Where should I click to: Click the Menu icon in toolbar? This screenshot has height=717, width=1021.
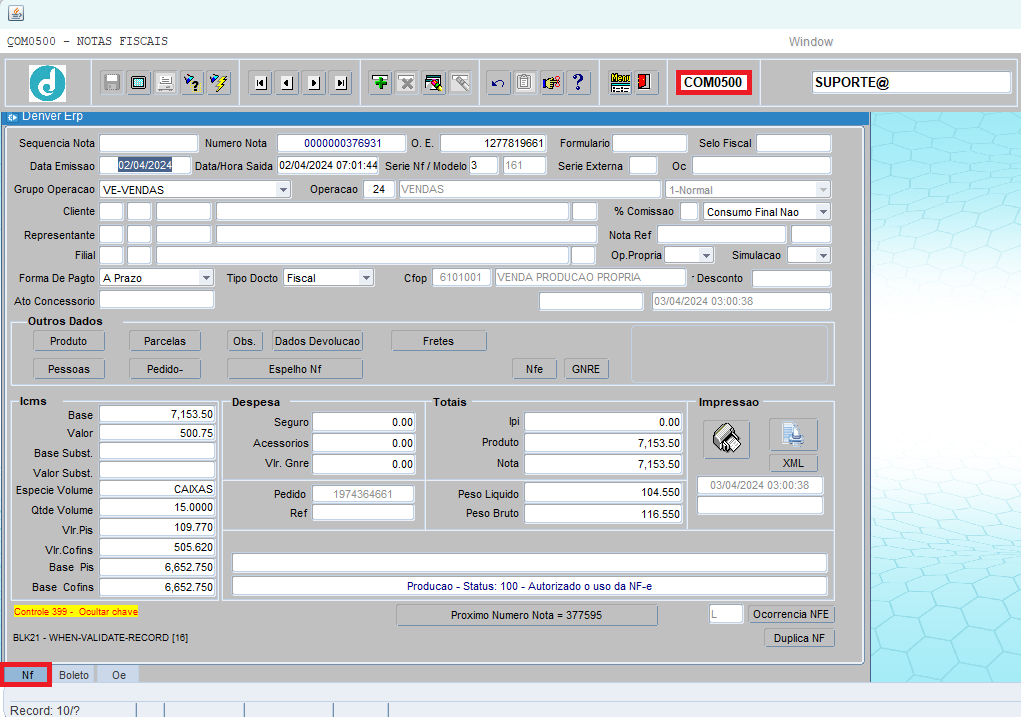pyautogui.click(x=620, y=83)
